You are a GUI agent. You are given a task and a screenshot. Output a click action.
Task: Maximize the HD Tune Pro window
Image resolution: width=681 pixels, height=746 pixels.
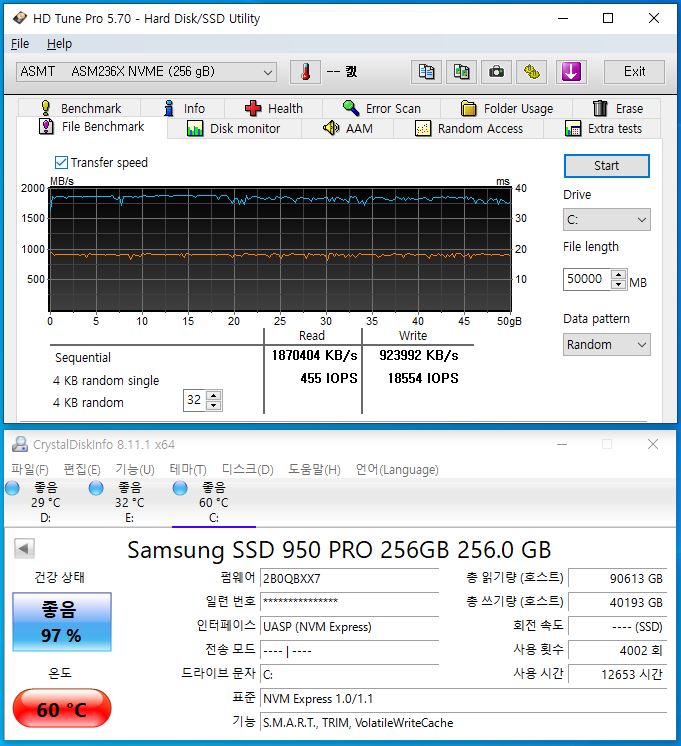608,19
